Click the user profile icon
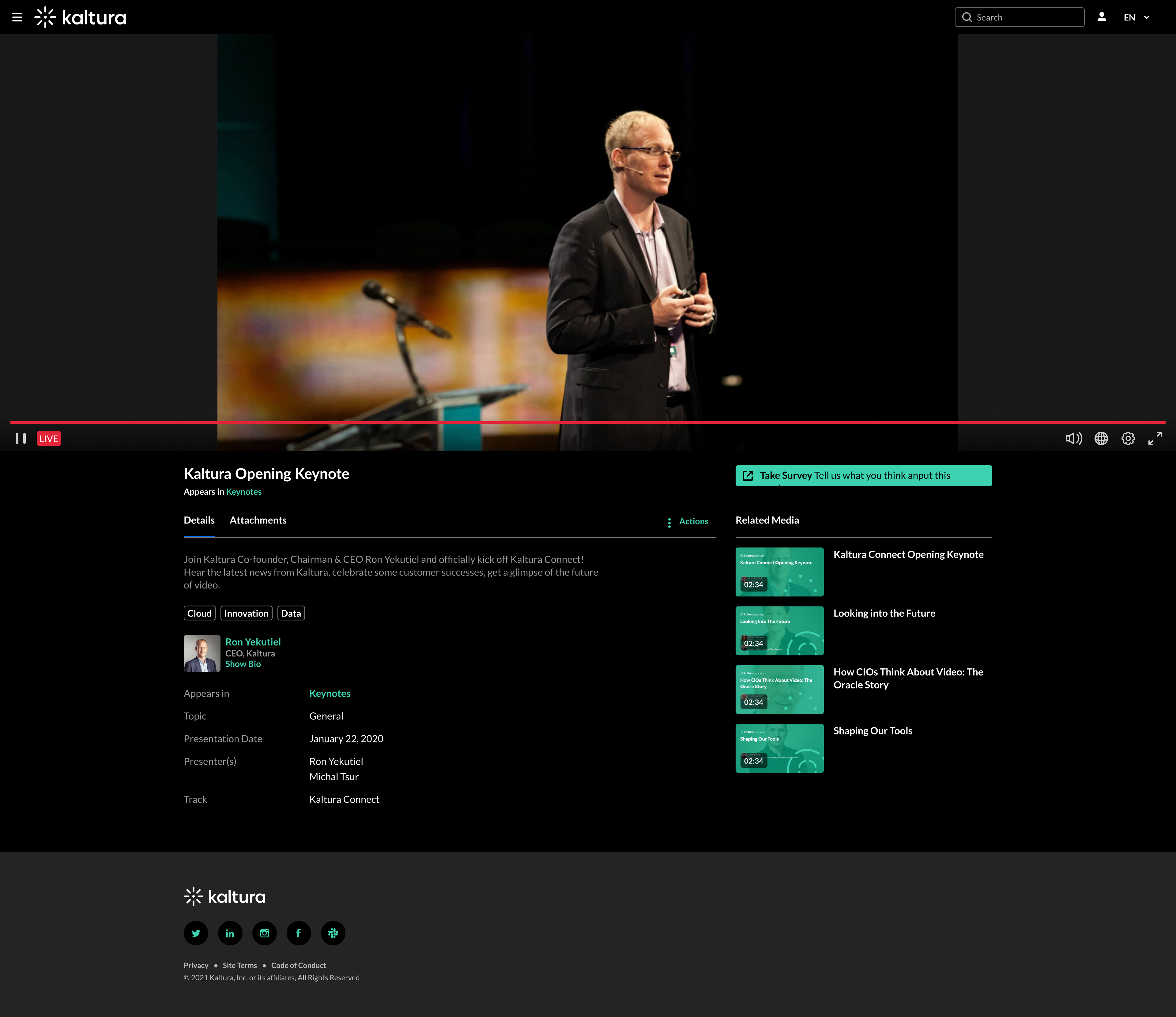Screen dimensions: 1176x1017 [x=1102, y=17]
